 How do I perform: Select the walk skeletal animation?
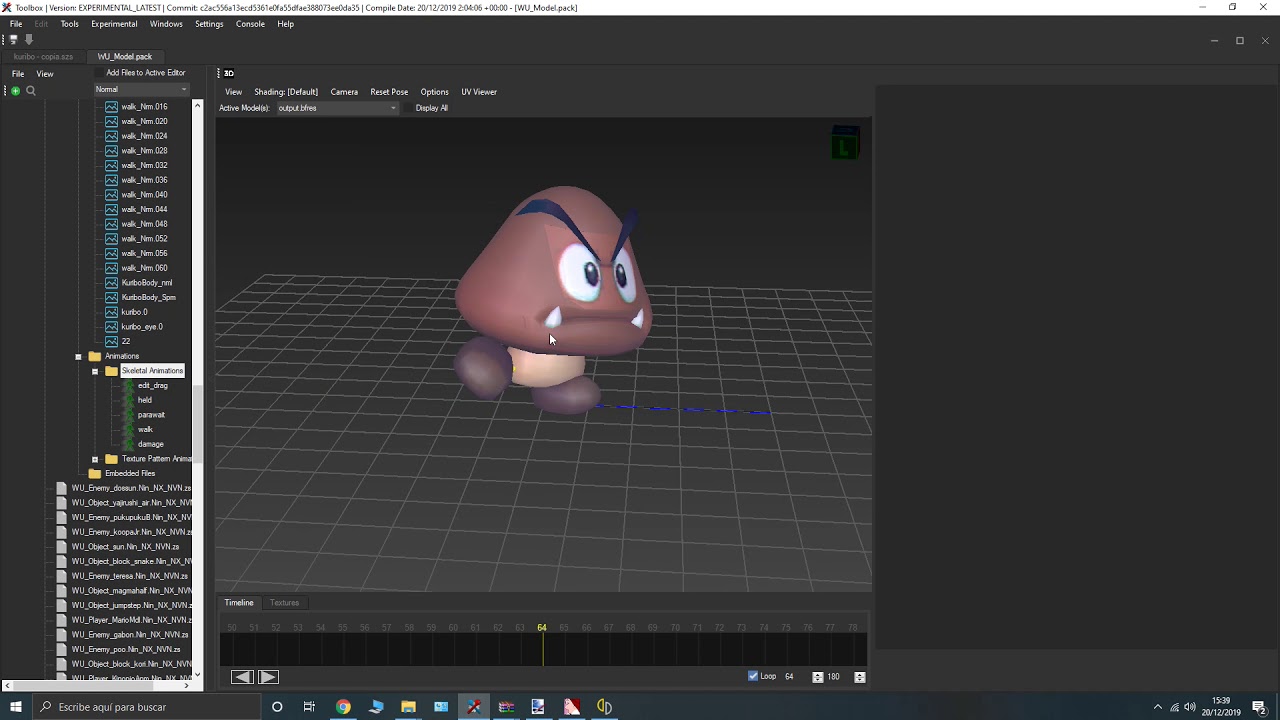tap(145, 429)
